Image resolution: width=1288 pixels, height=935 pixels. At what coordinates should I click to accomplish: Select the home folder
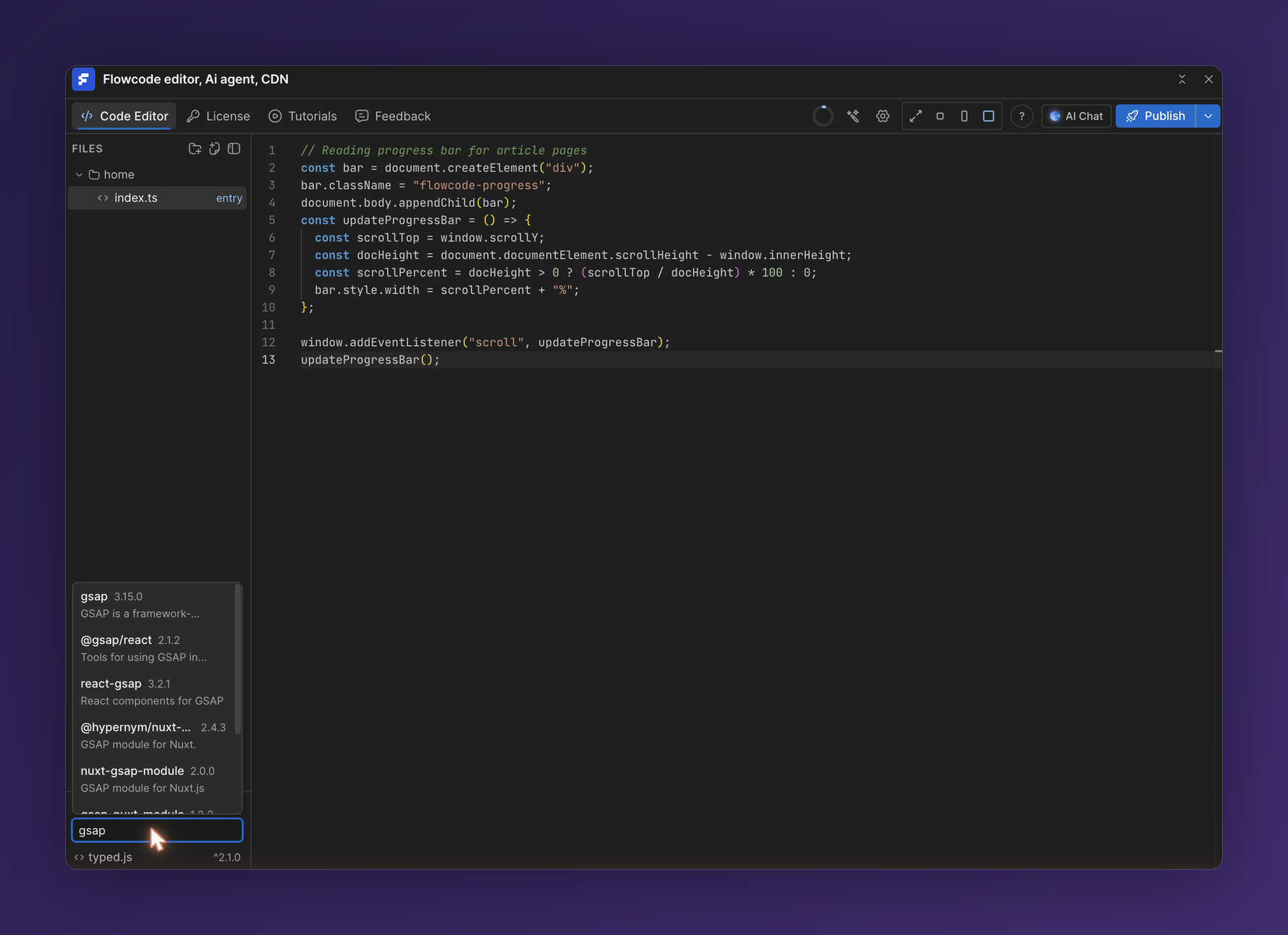(x=158, y=174)
